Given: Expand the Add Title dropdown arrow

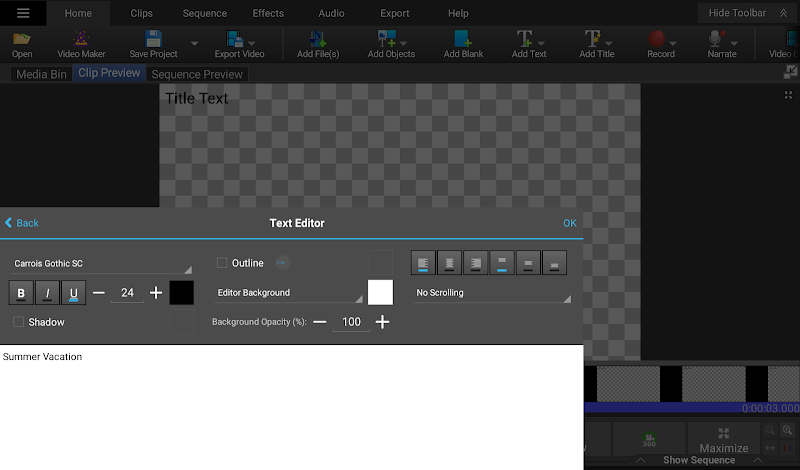Looking at the screenshot, I should pos(609,43).
